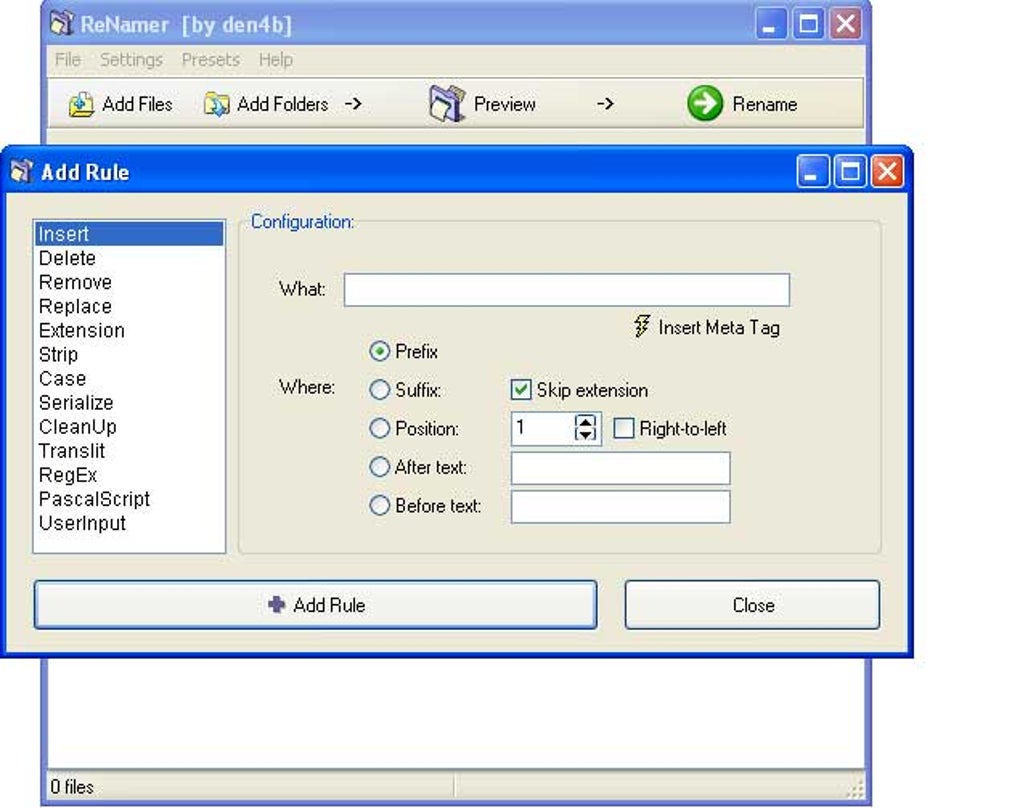This screenshot has height=808, width=1020.
Task: Close the ReNamer main window
Action: tap(845, 24)
